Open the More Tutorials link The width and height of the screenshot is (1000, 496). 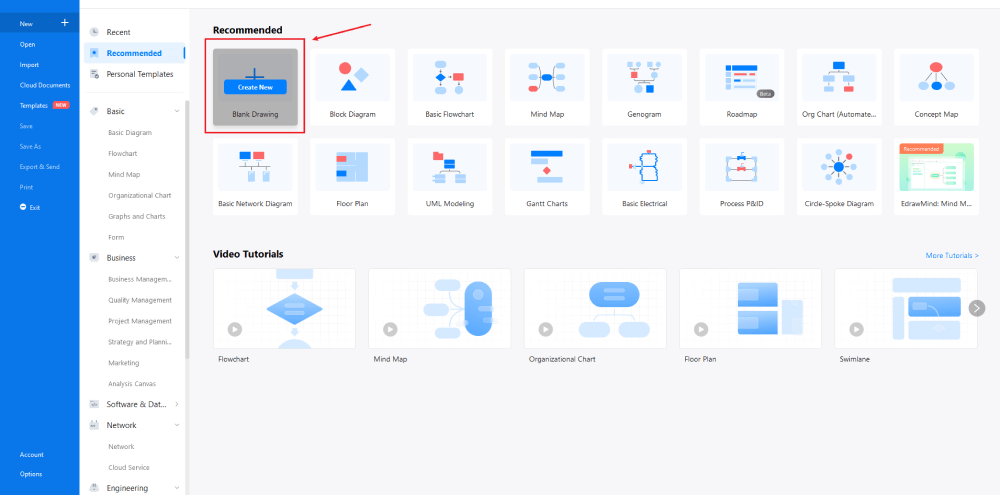(x=952, y=255)
